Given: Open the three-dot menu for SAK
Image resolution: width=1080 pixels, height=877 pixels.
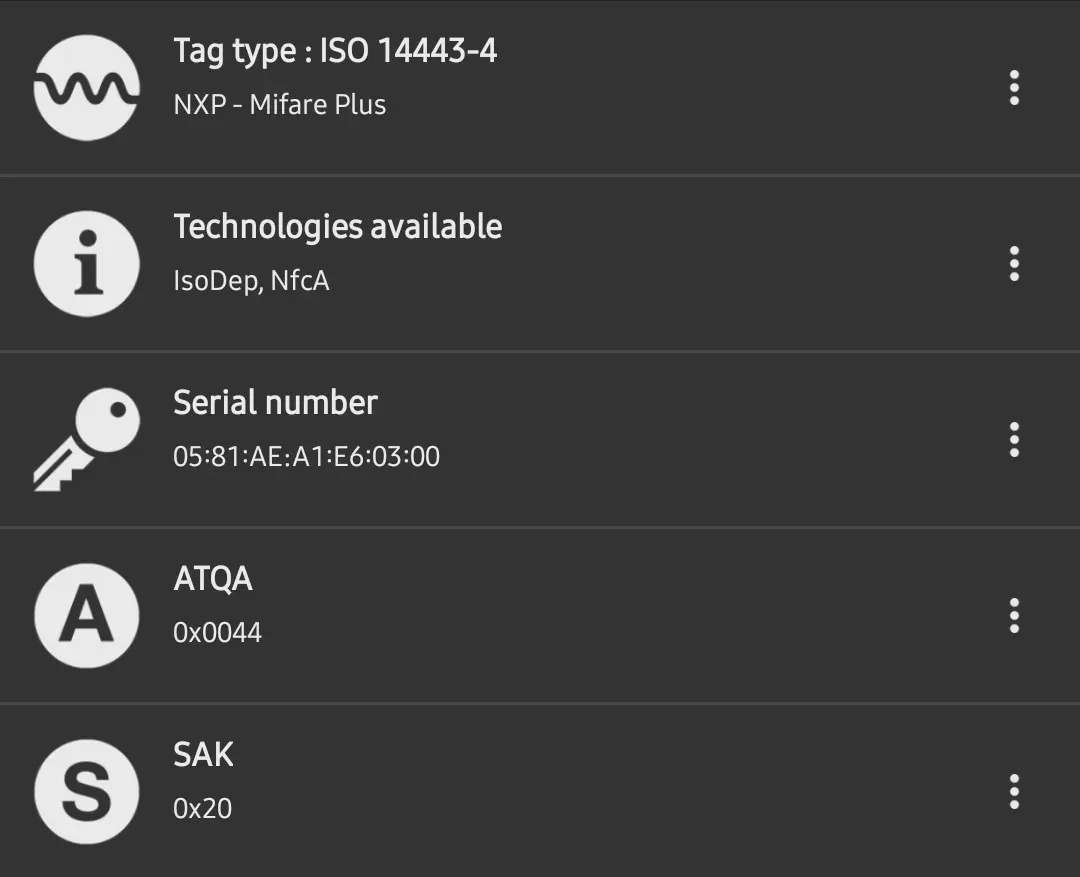Looking at the screenshot, I should coord(1014,792).
